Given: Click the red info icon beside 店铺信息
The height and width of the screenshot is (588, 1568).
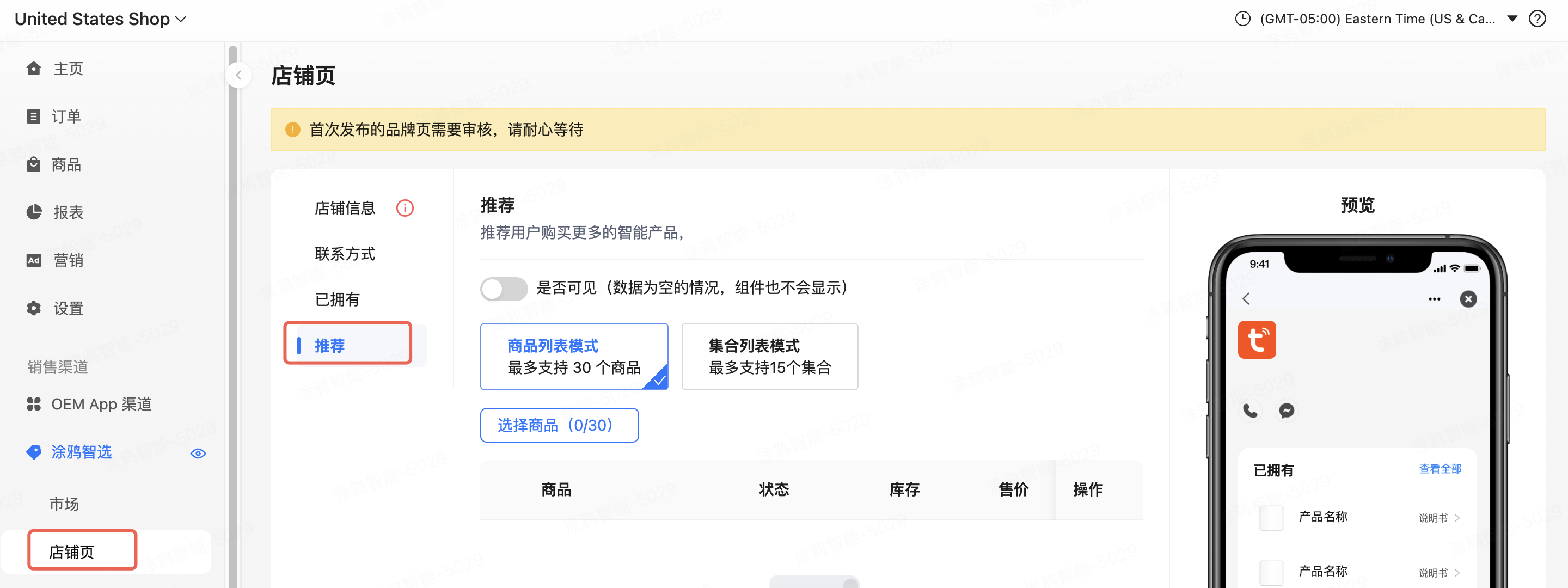Looking at the screenshot, I should coord(405,208).
